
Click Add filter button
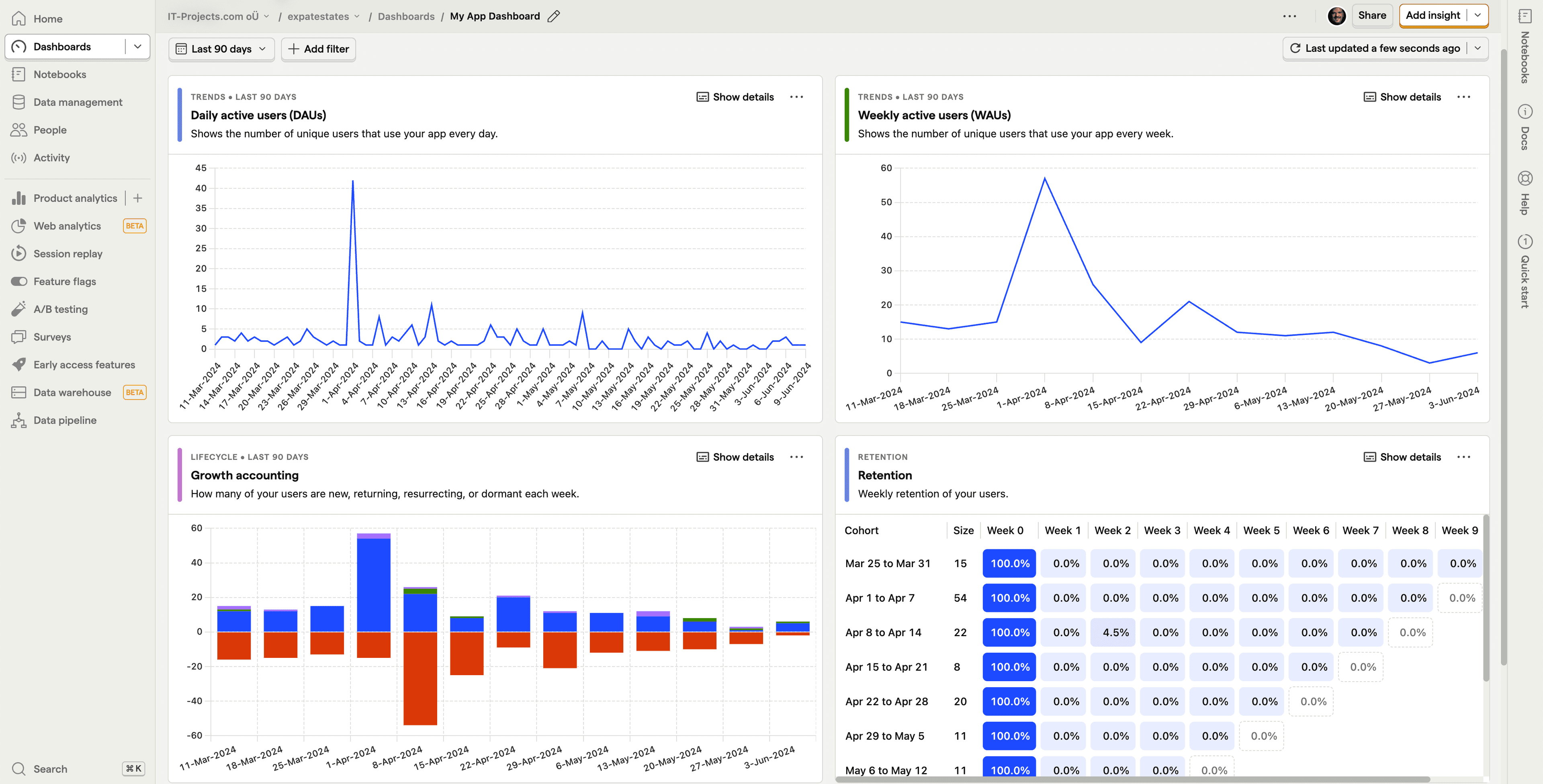coord(319,49)
